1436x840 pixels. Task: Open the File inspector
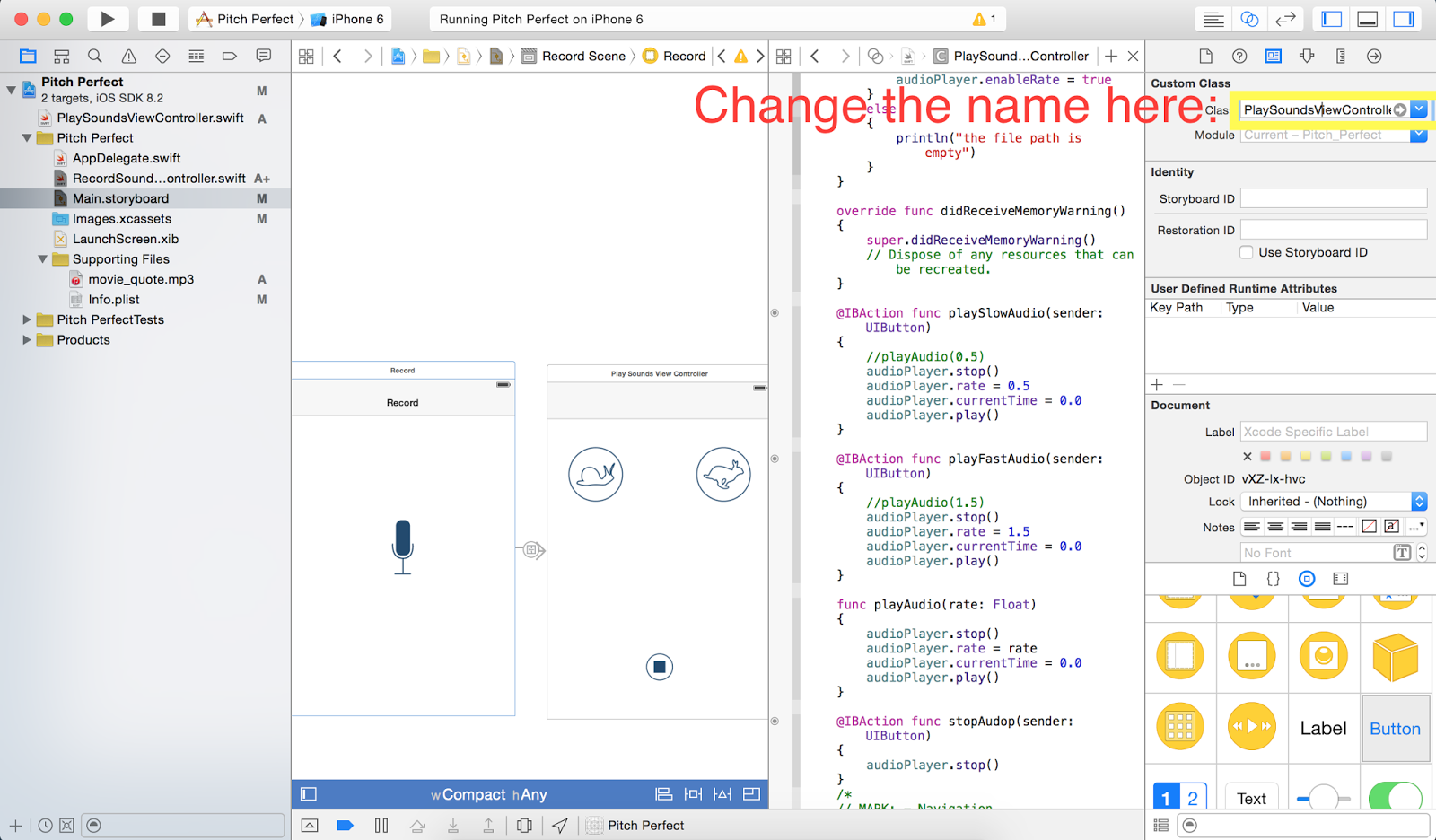tap(1205, 56)
